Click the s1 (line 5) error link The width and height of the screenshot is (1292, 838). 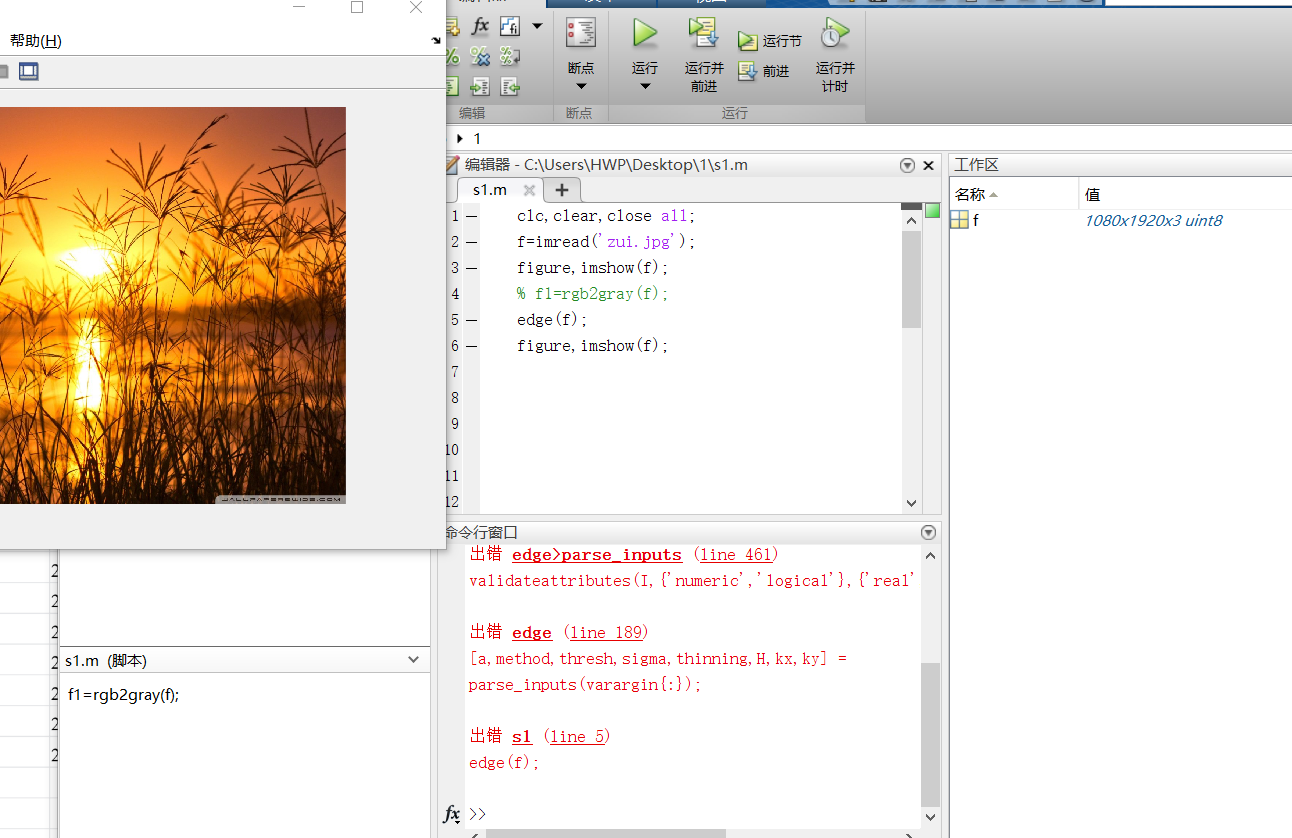(x=521, y=736)
